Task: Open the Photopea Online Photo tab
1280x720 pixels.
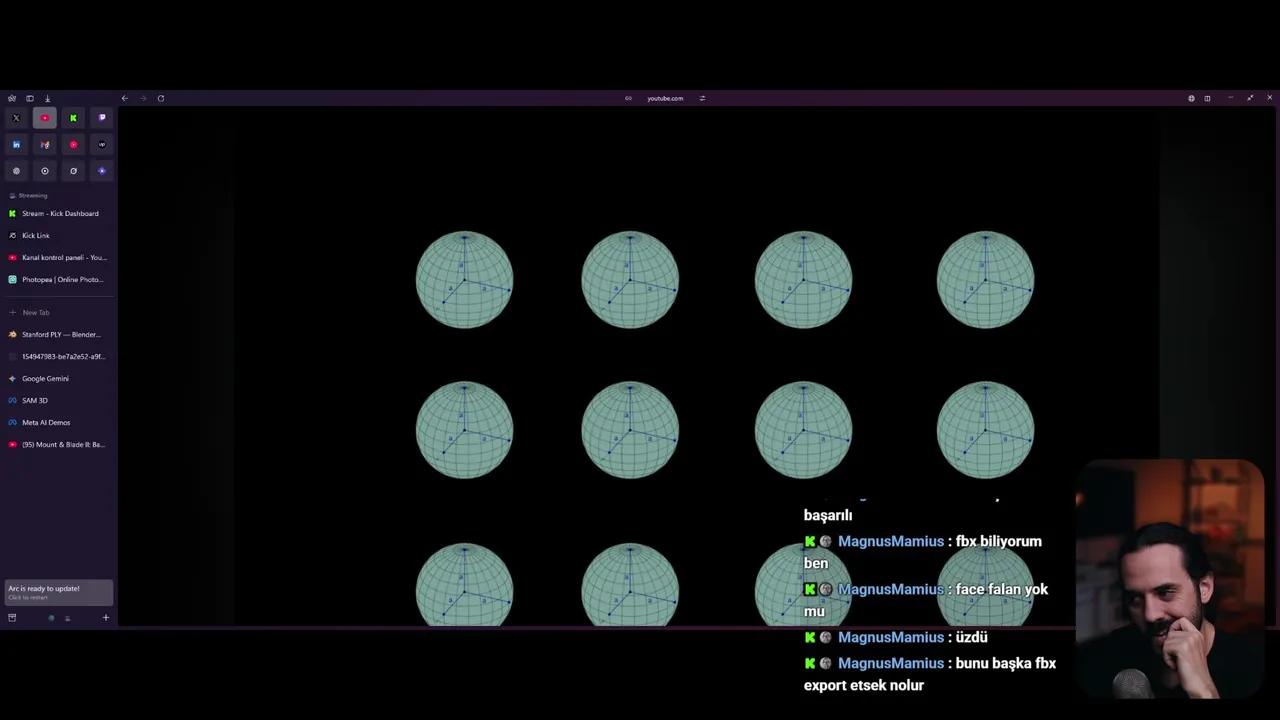Action: click(59, 280)
